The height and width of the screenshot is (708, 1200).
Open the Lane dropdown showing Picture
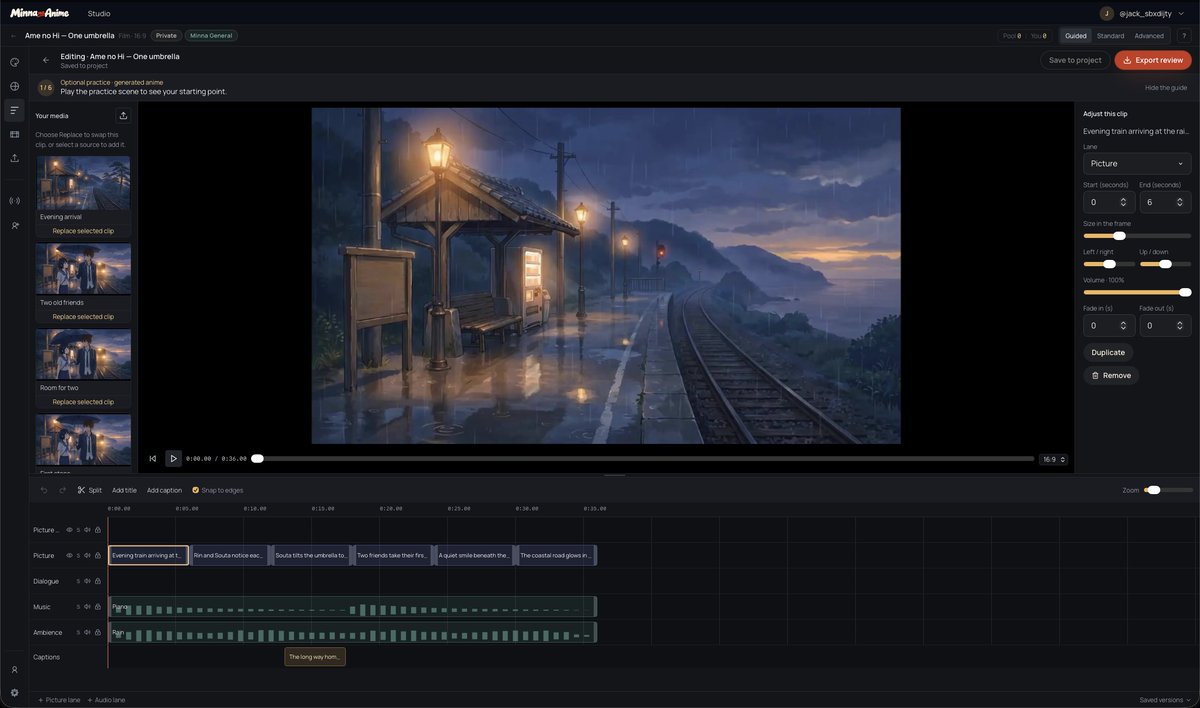pyautogui.click(x=1137, y=163)
